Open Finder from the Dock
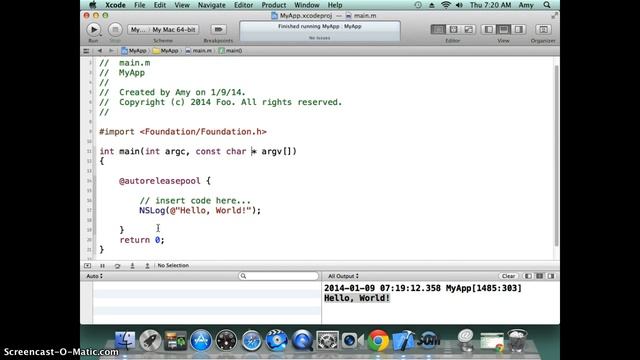Viewport: 640px width, 360px height. click(x=125, y=340)
